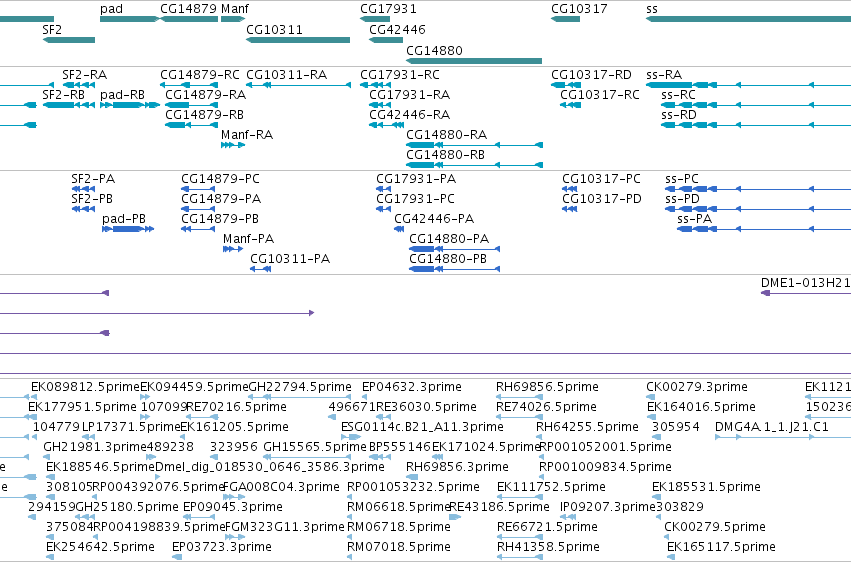Select protein CG10311-PA

[290, 259]
